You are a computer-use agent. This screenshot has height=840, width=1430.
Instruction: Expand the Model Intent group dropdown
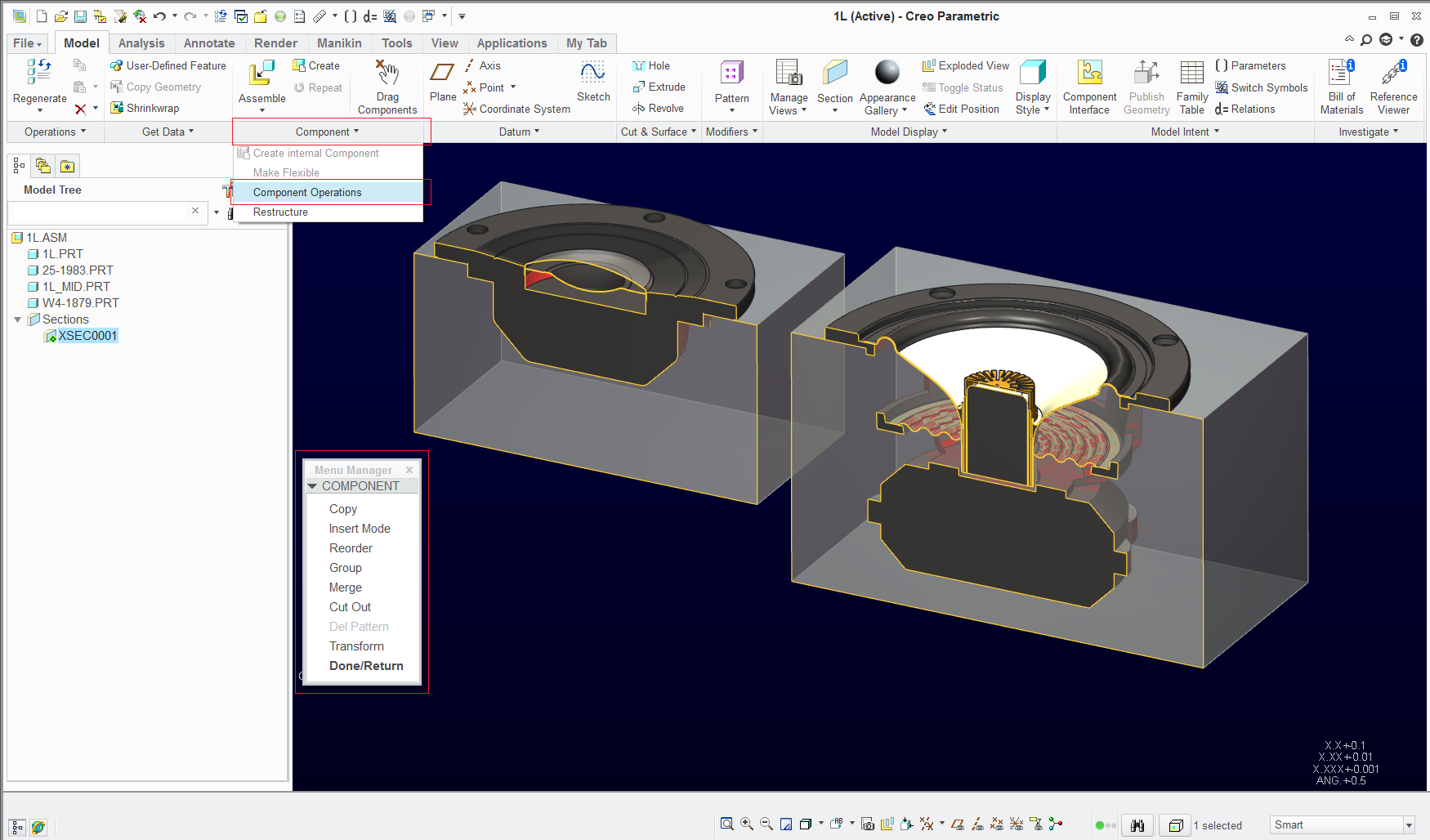[x=1185, y=132]
